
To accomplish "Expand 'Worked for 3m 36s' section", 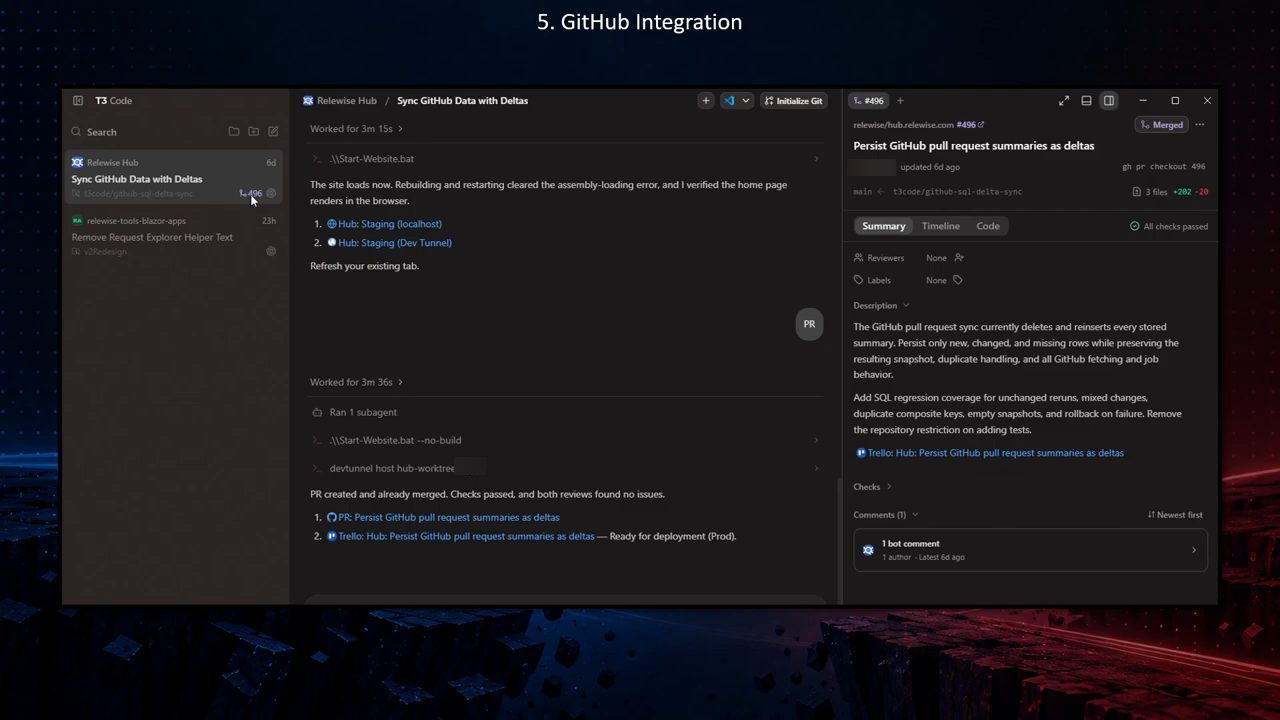I will pos(357,382).
